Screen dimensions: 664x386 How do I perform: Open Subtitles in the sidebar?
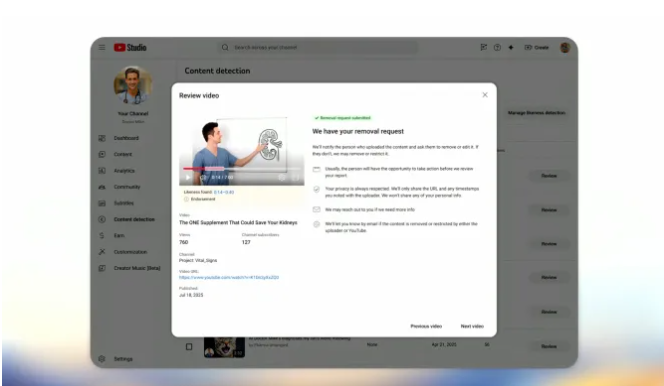pos(123,203)
